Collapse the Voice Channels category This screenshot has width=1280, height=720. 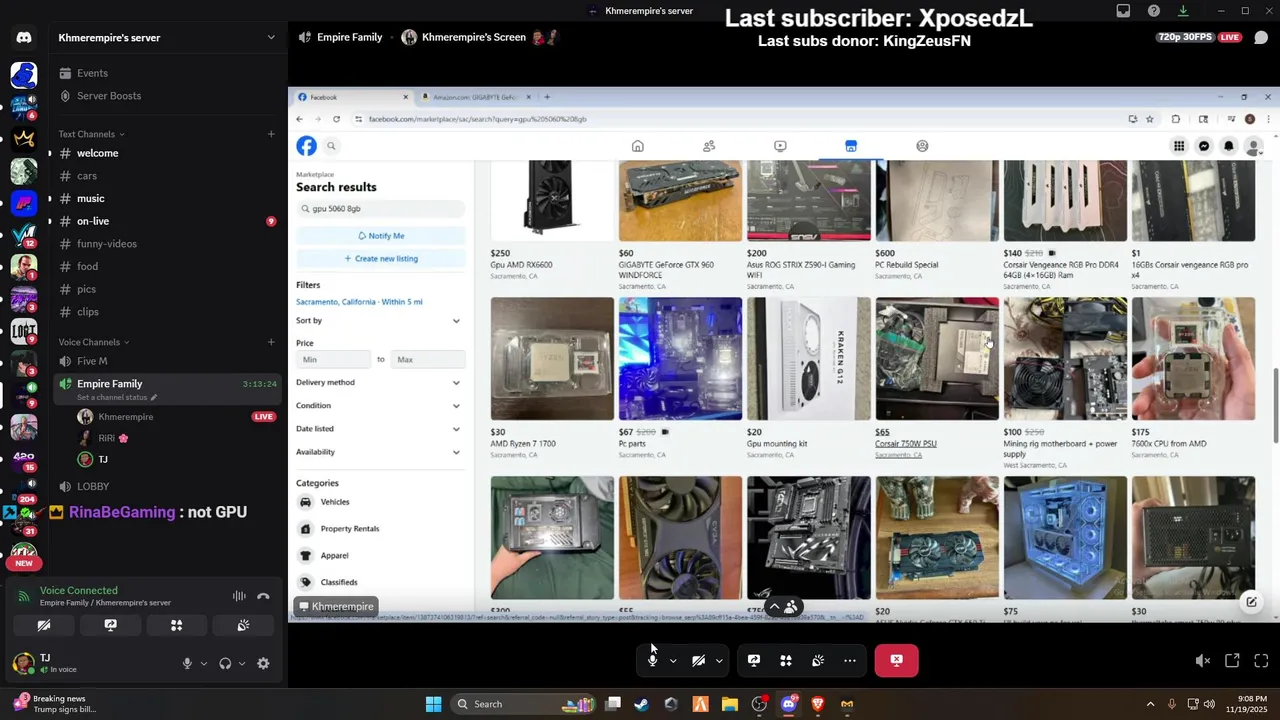click(x=94, y=342)
